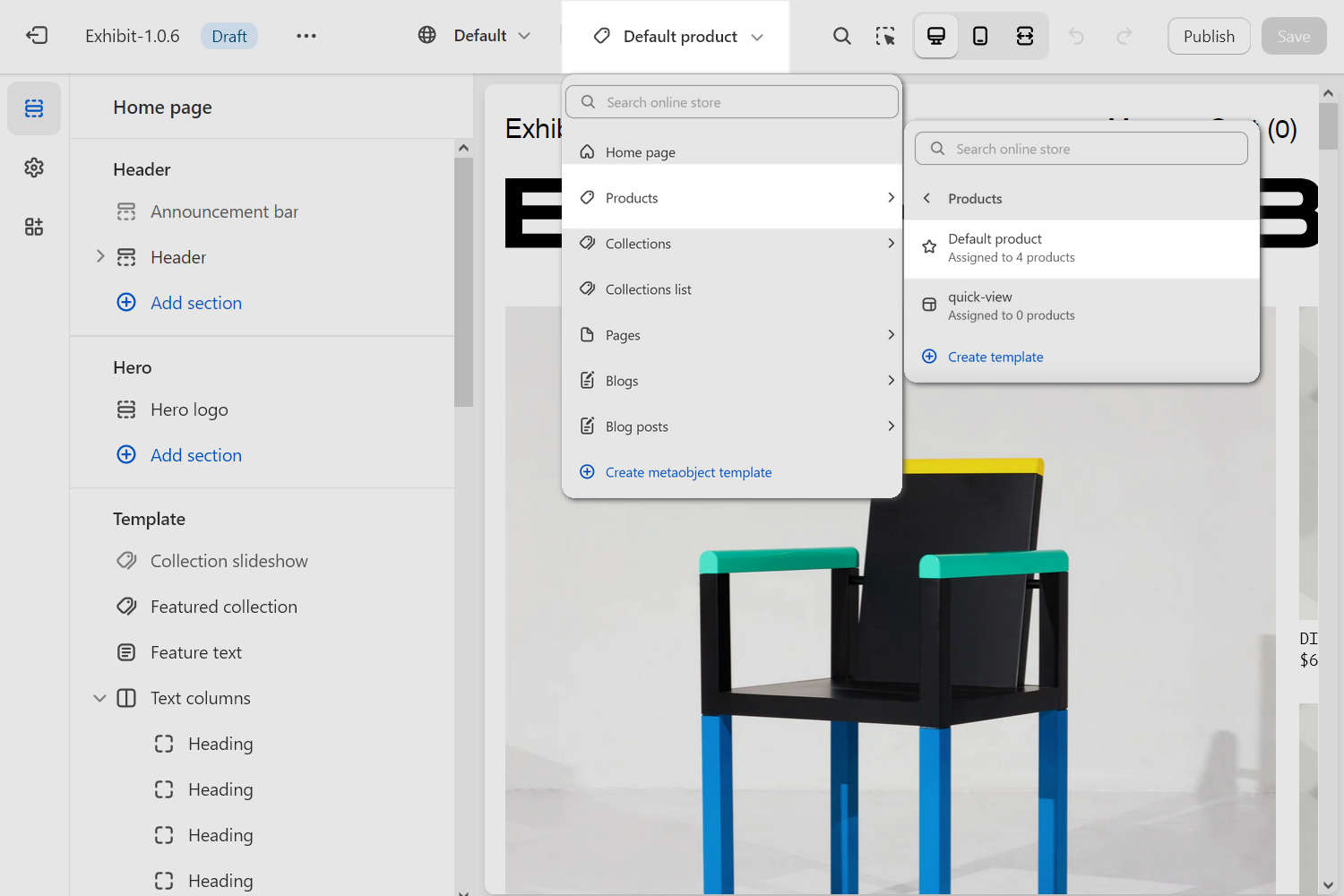Click the Featured collection tag icon
The height and width of the screenshot is (896, 1344).
(126, 607)
